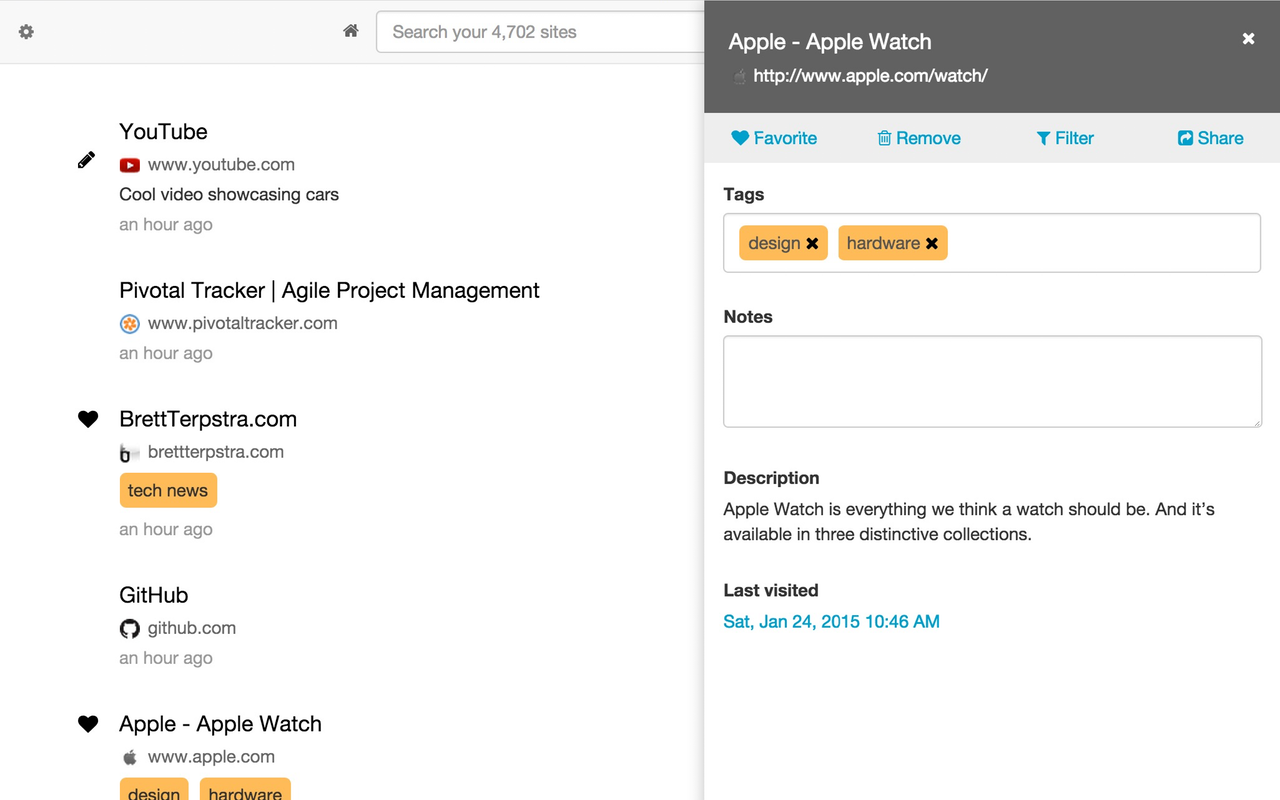Image resolution: width=1280 pixels, height=800 pixels.
Task: Click 'an hour ago' under YouTube
Action: click(166, 224)
